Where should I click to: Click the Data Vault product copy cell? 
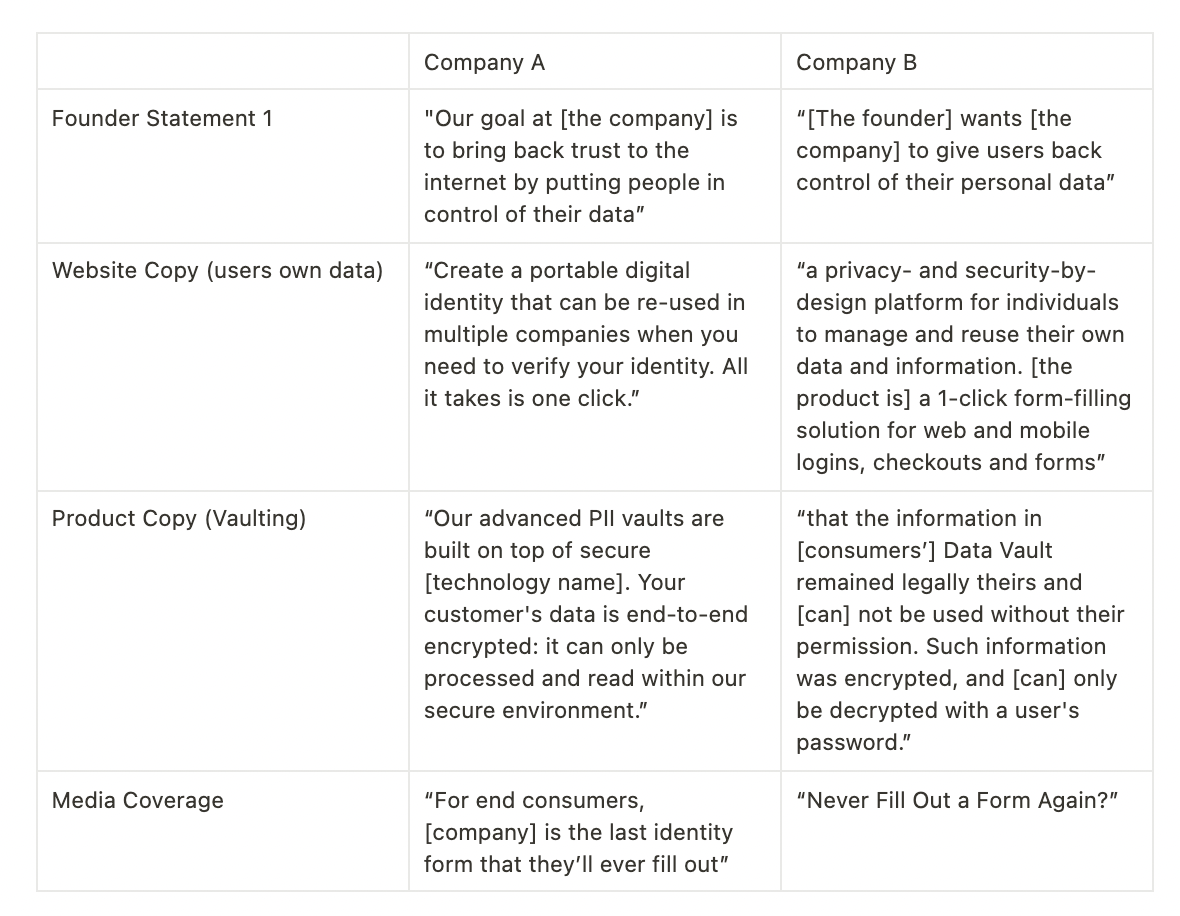click(958, 630)
